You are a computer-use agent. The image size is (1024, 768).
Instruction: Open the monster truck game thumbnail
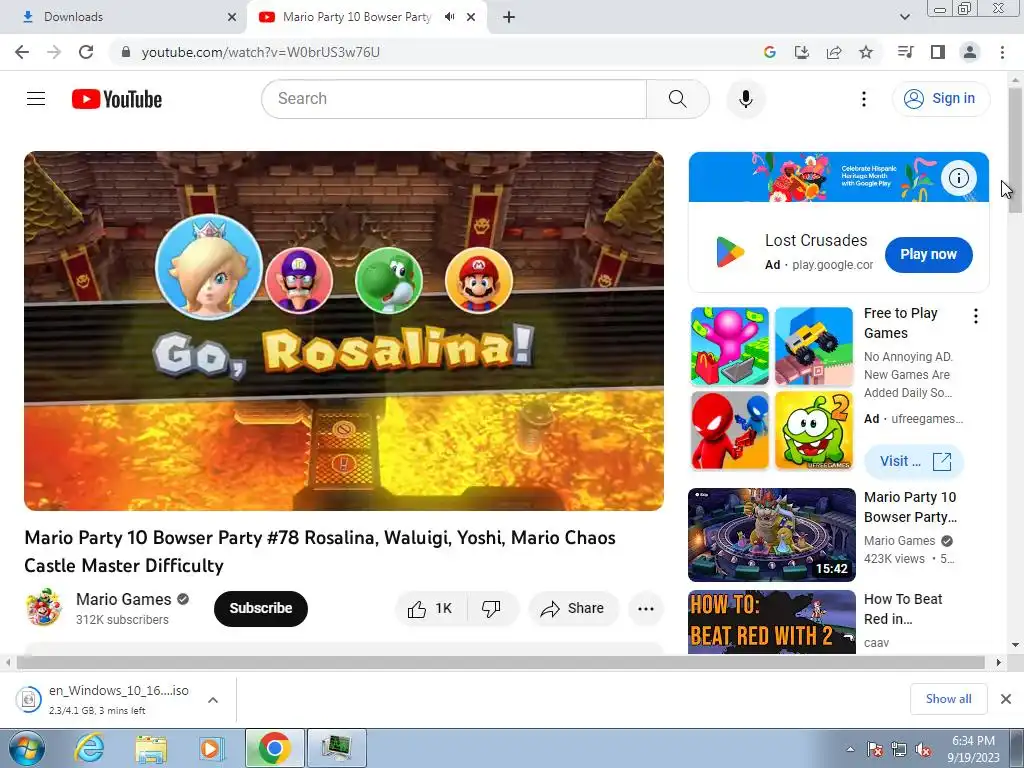[814, 346]
